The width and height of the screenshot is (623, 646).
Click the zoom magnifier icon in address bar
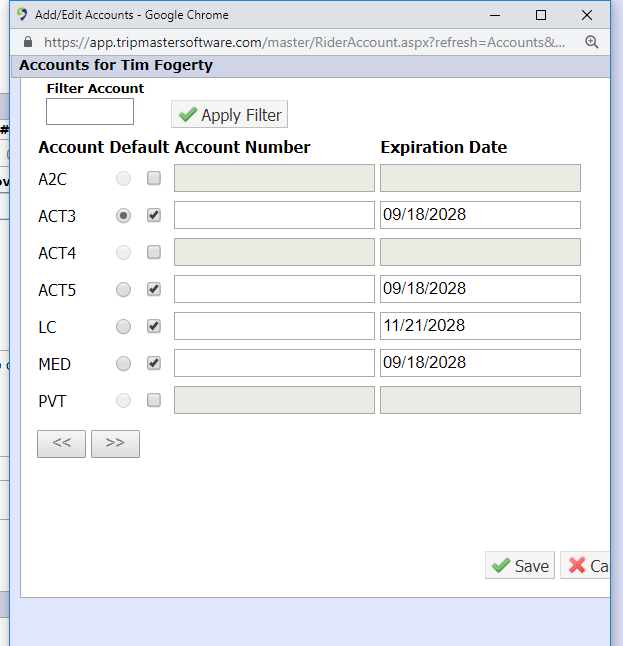[x=592, y=42]
